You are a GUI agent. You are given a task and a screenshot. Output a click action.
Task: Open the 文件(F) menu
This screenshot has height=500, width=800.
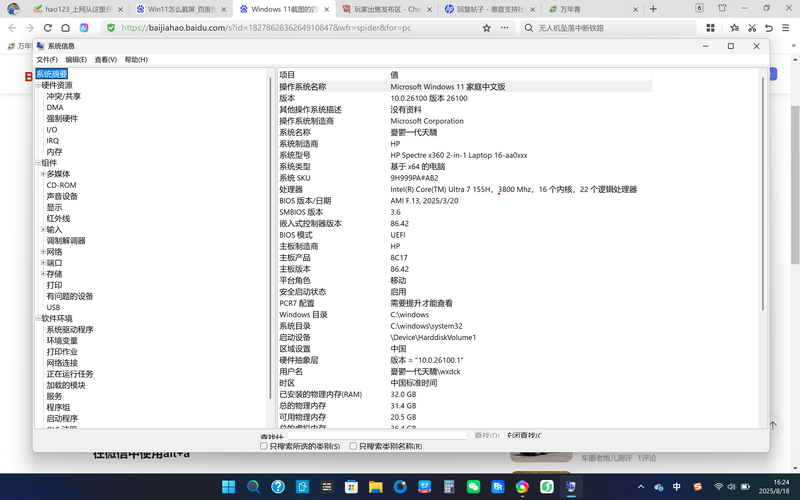47,60
